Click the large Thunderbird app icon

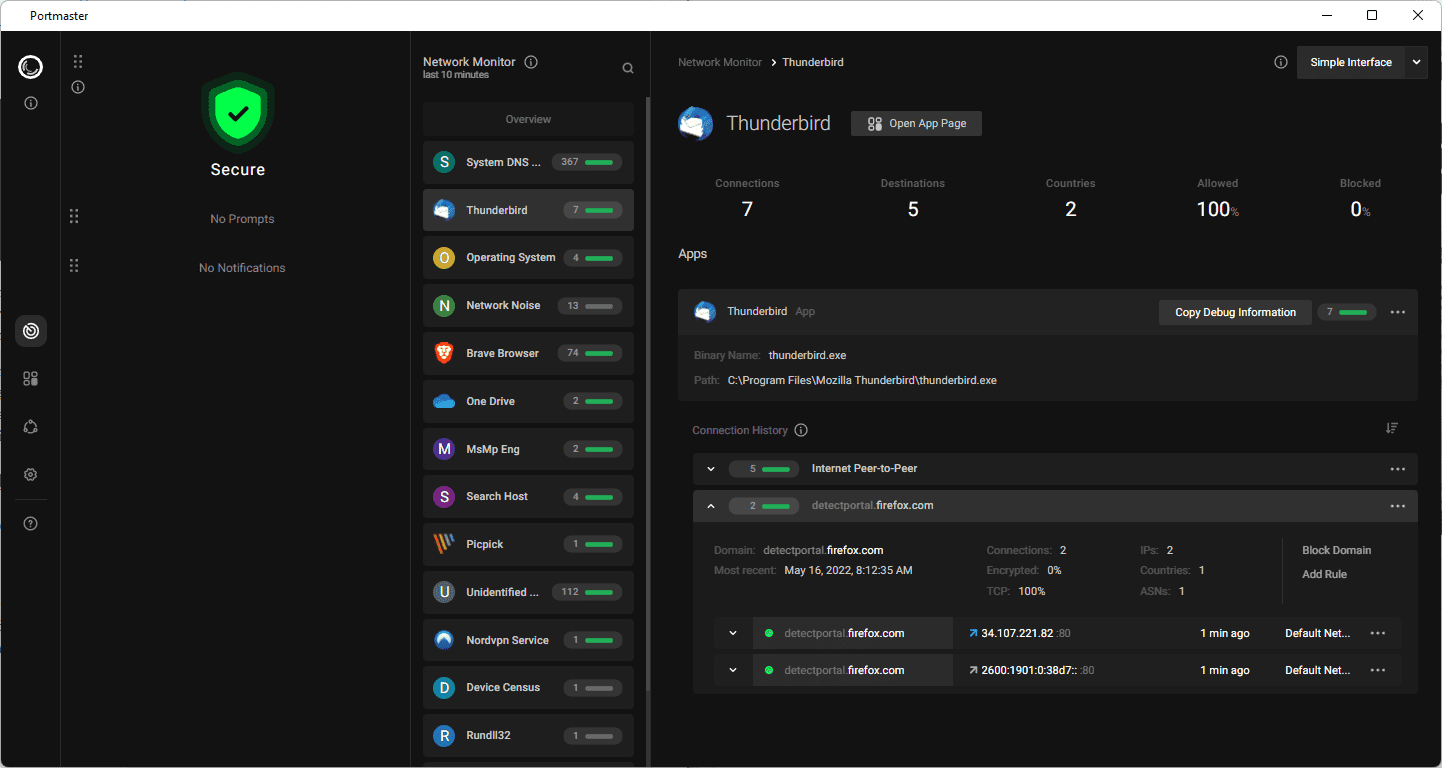click(x=696, y=123)
